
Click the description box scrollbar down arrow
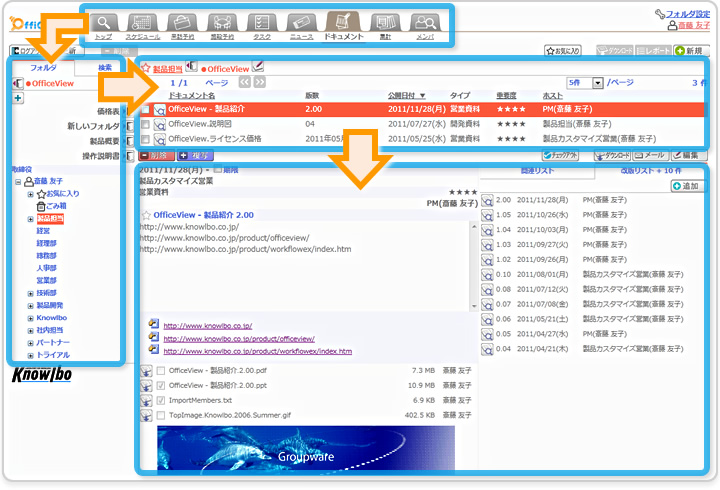474,306
